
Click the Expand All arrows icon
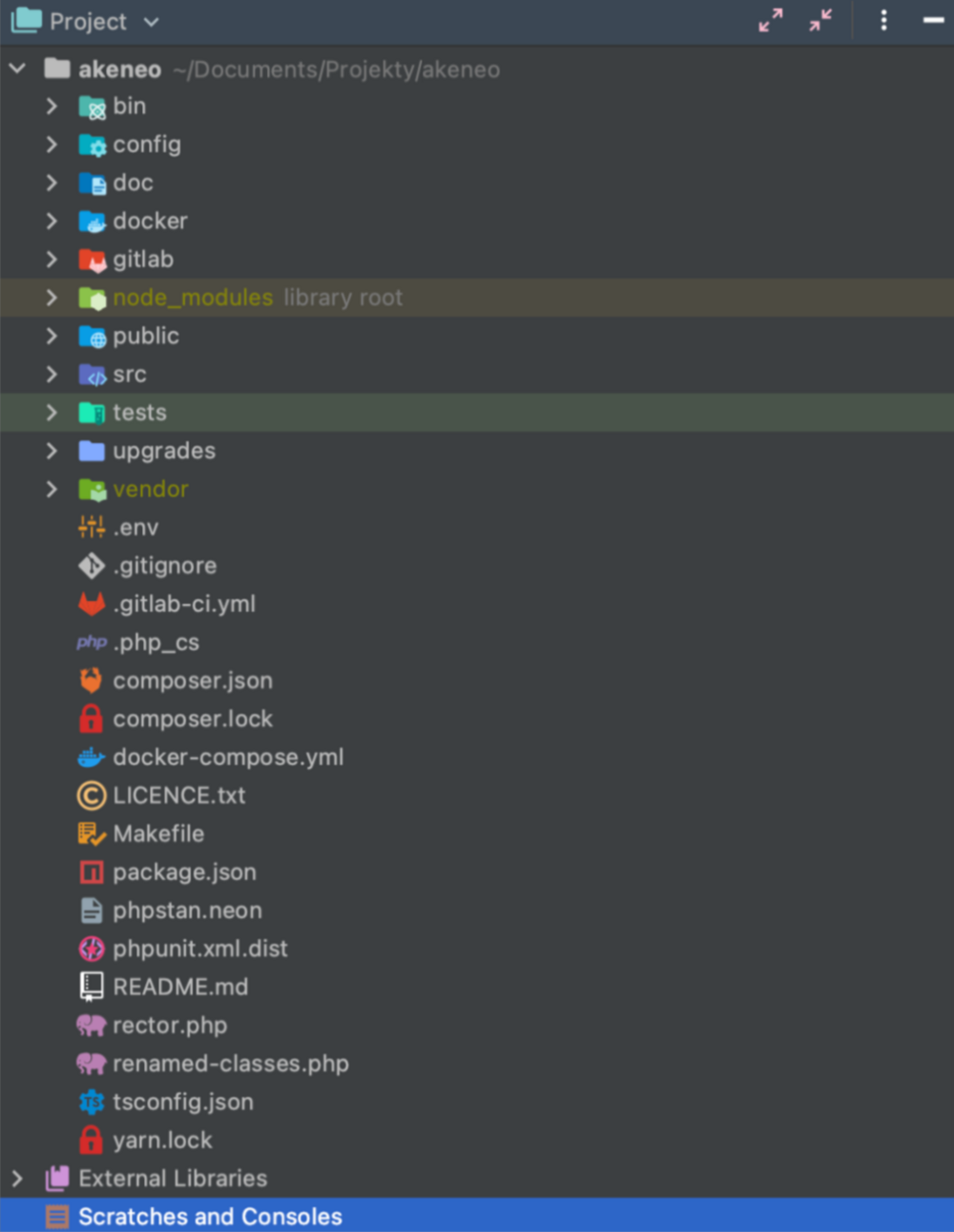coord(770,20)
